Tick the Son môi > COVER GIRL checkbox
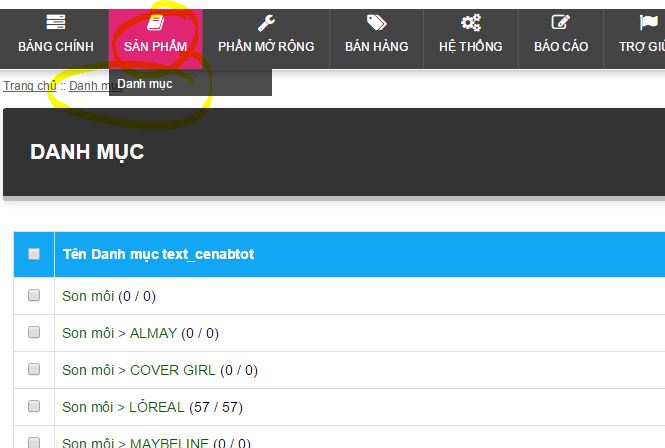Image resolution: width=665 pixels, height=448 pixels. (x=34, y=370)
